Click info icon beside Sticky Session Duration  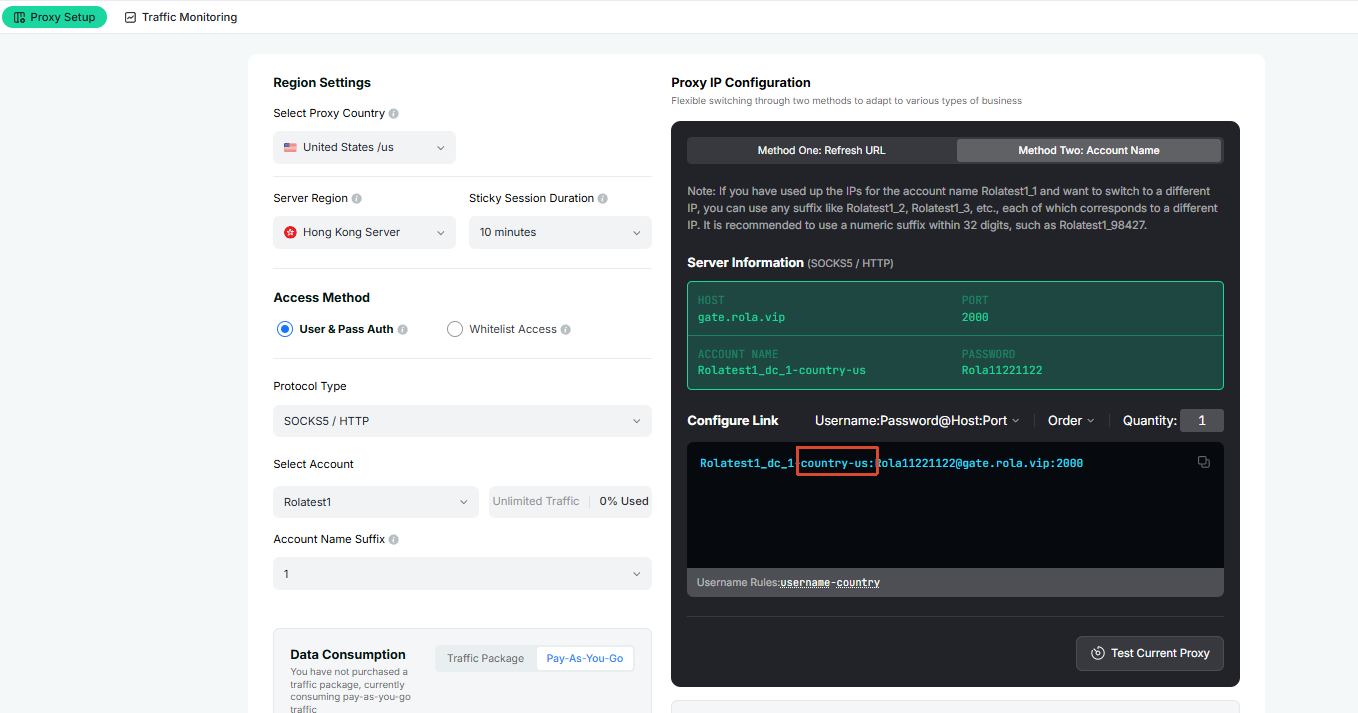[603, 199]
